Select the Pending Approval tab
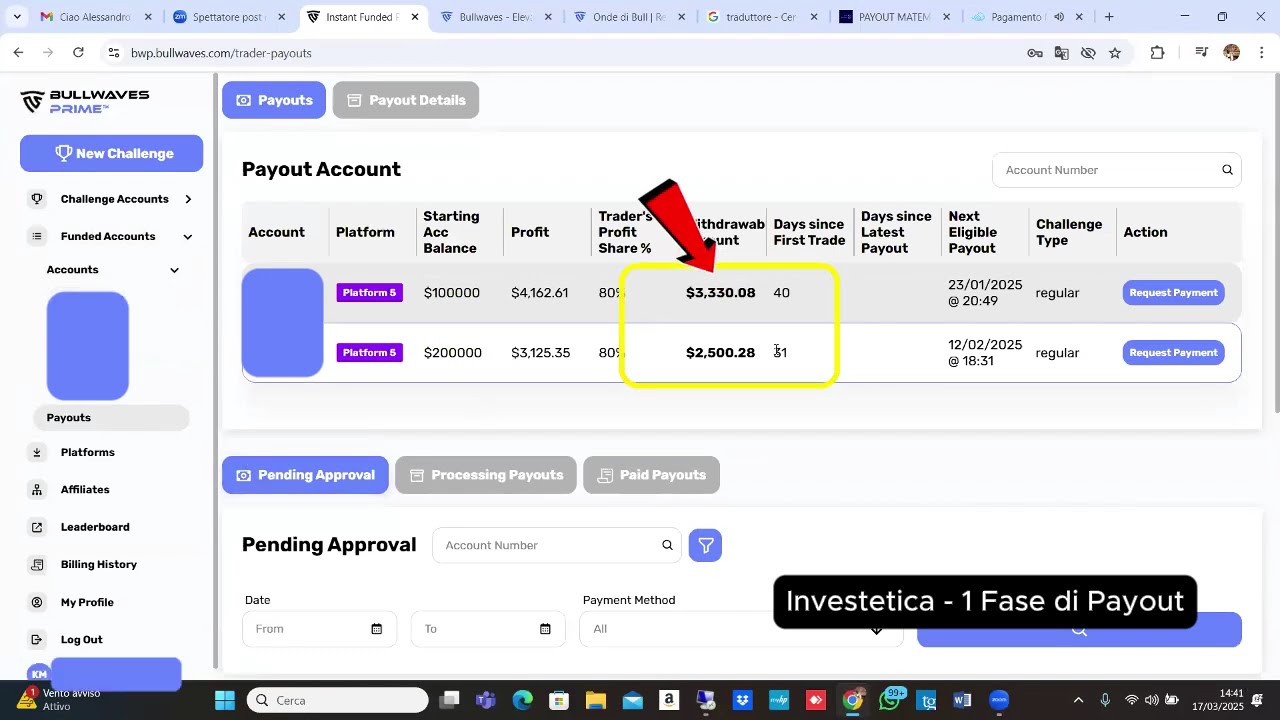The image size is (1280, 720). coord(305,475)
